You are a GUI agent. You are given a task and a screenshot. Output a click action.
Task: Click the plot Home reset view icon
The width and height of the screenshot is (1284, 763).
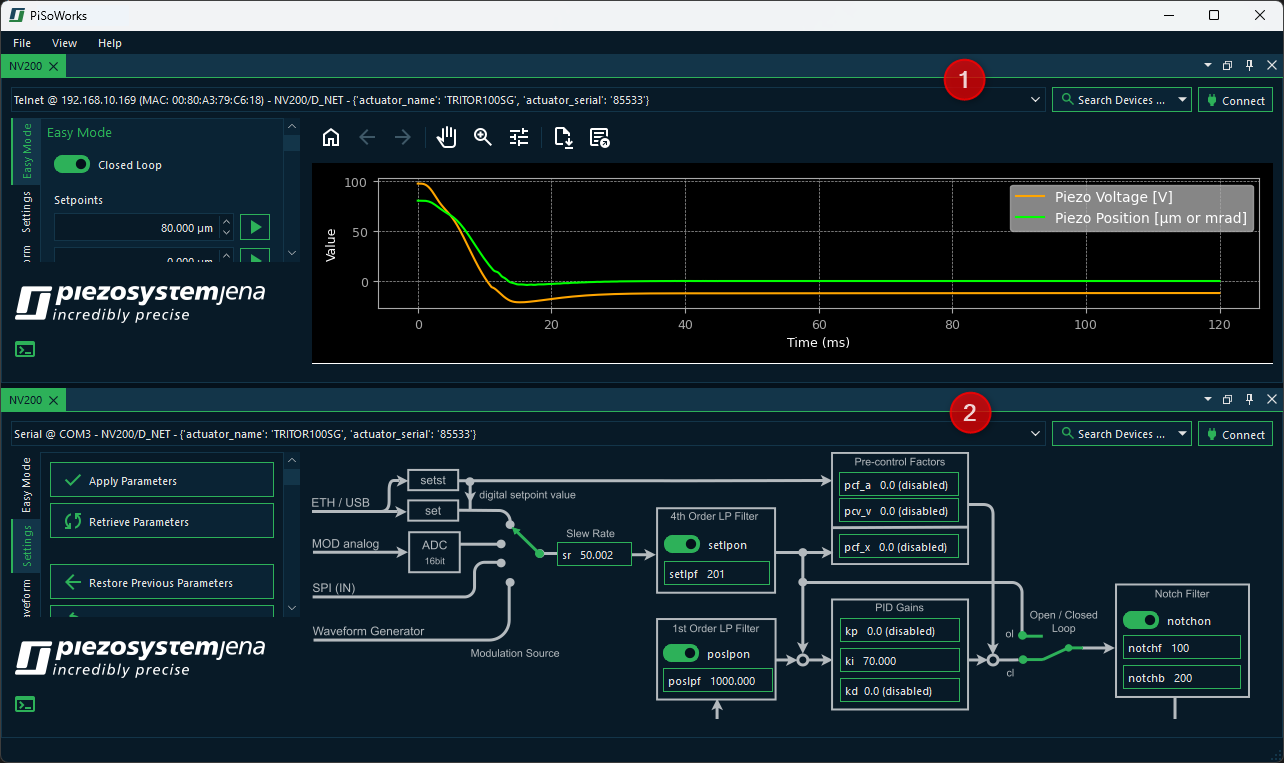click(331, 138)
